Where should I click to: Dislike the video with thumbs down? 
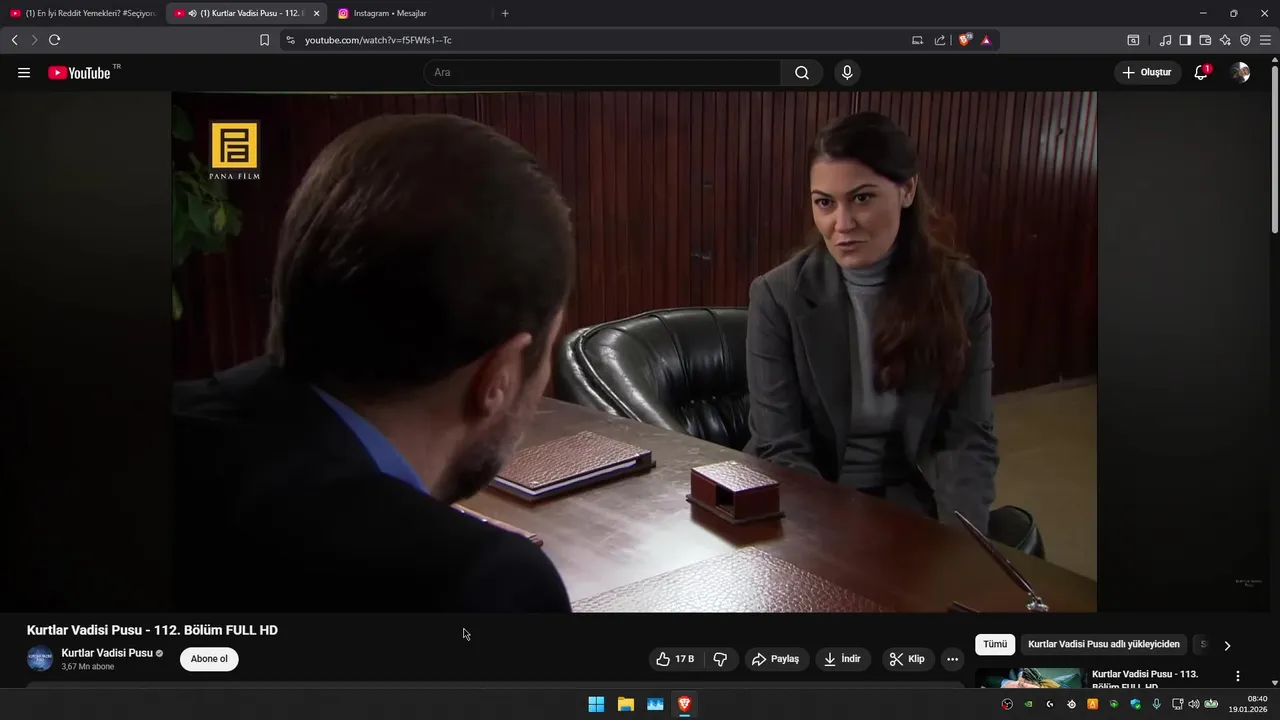click(x=720, y=659)
